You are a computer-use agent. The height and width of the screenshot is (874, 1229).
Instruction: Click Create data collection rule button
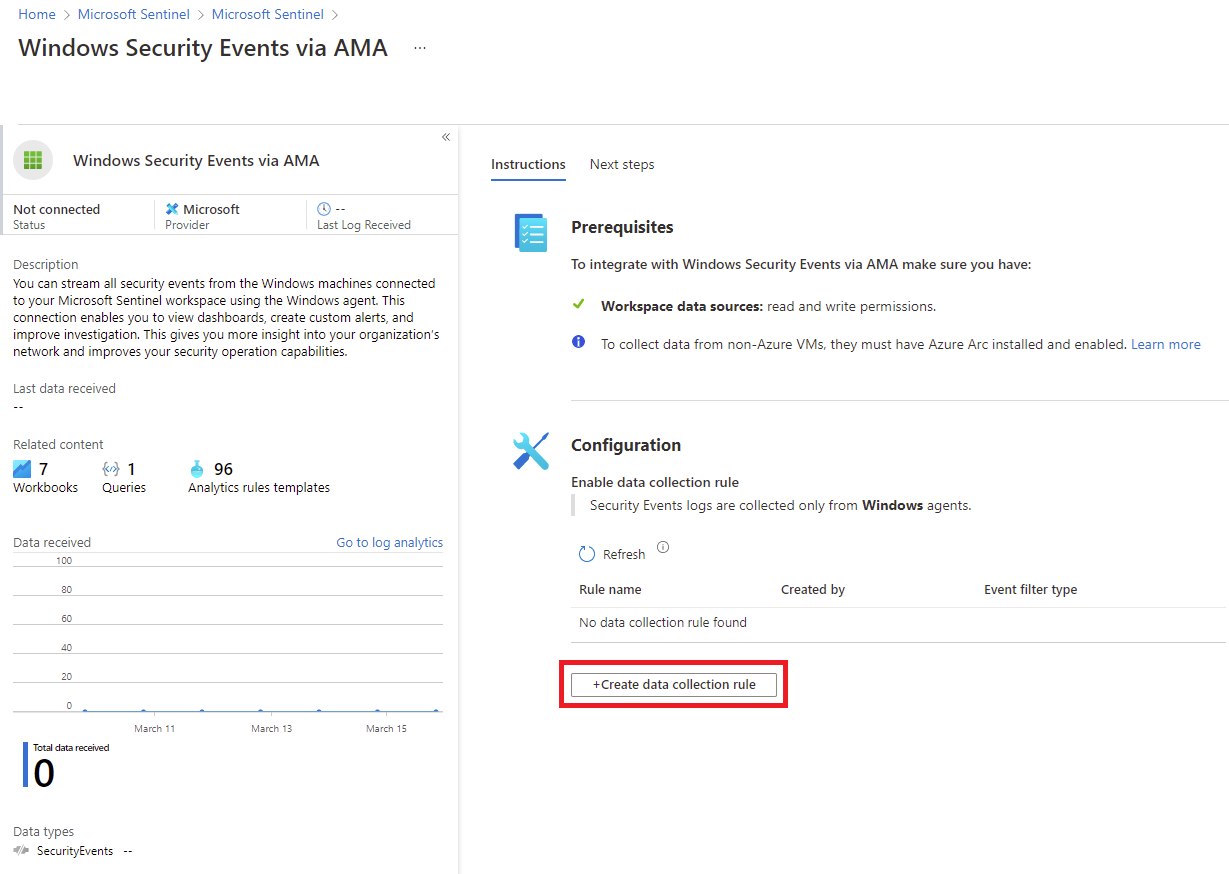tap(674, 685)
